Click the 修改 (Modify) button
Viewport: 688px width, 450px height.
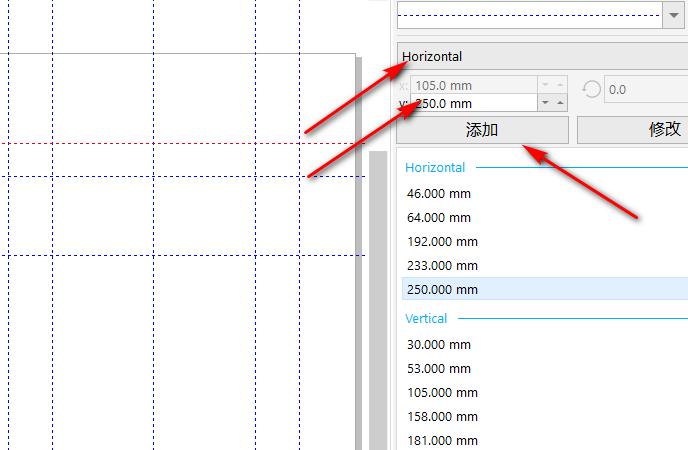[633, 130]
